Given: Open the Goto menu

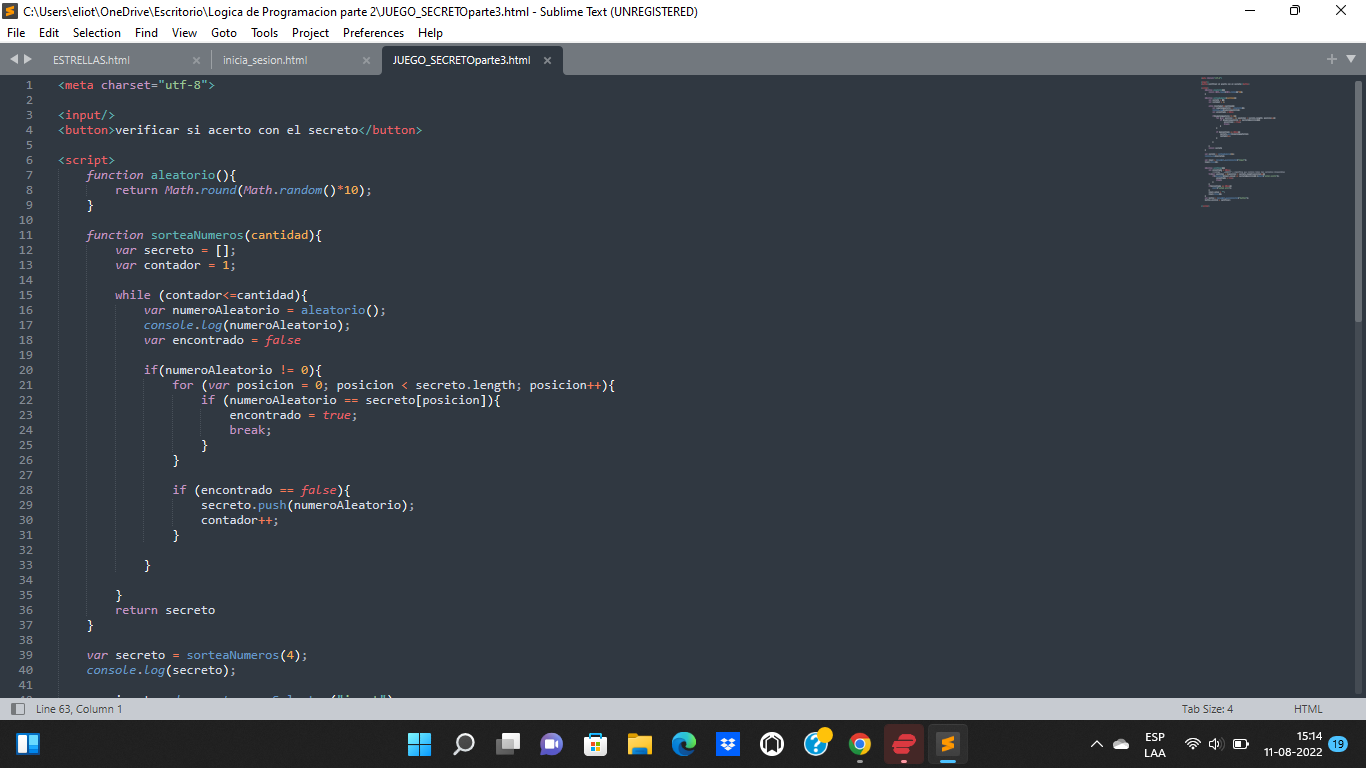Looking at the screenshot, I should coord(224,33).
